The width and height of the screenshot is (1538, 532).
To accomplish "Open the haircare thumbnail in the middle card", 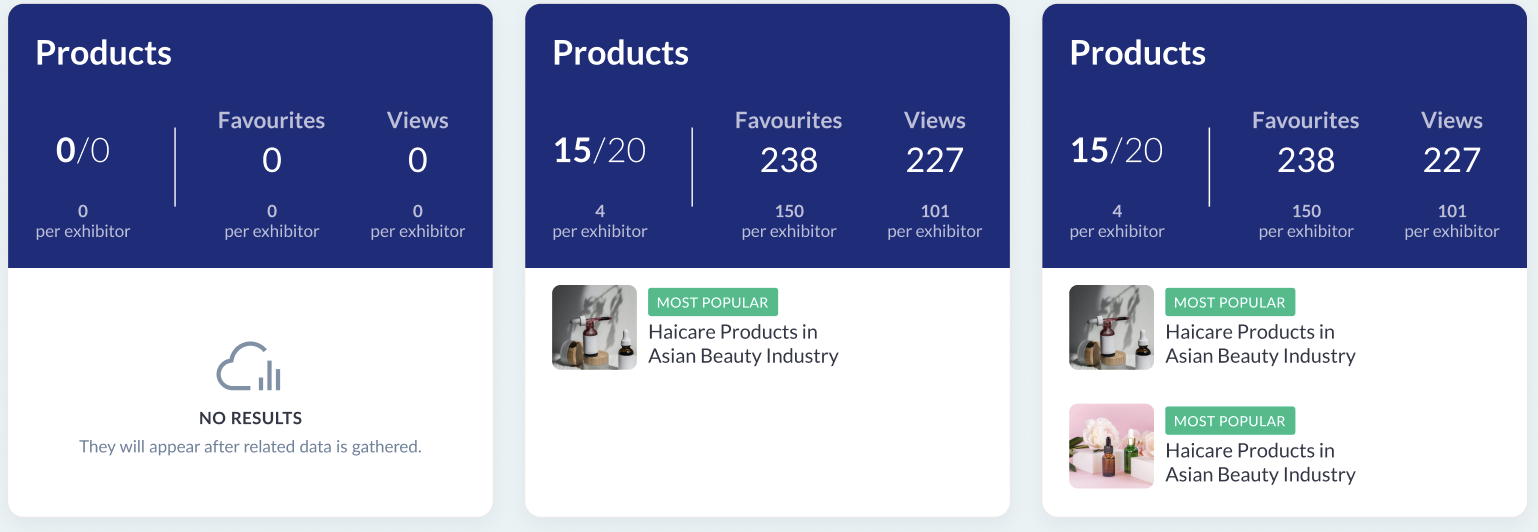I will (x=594, y=328).
